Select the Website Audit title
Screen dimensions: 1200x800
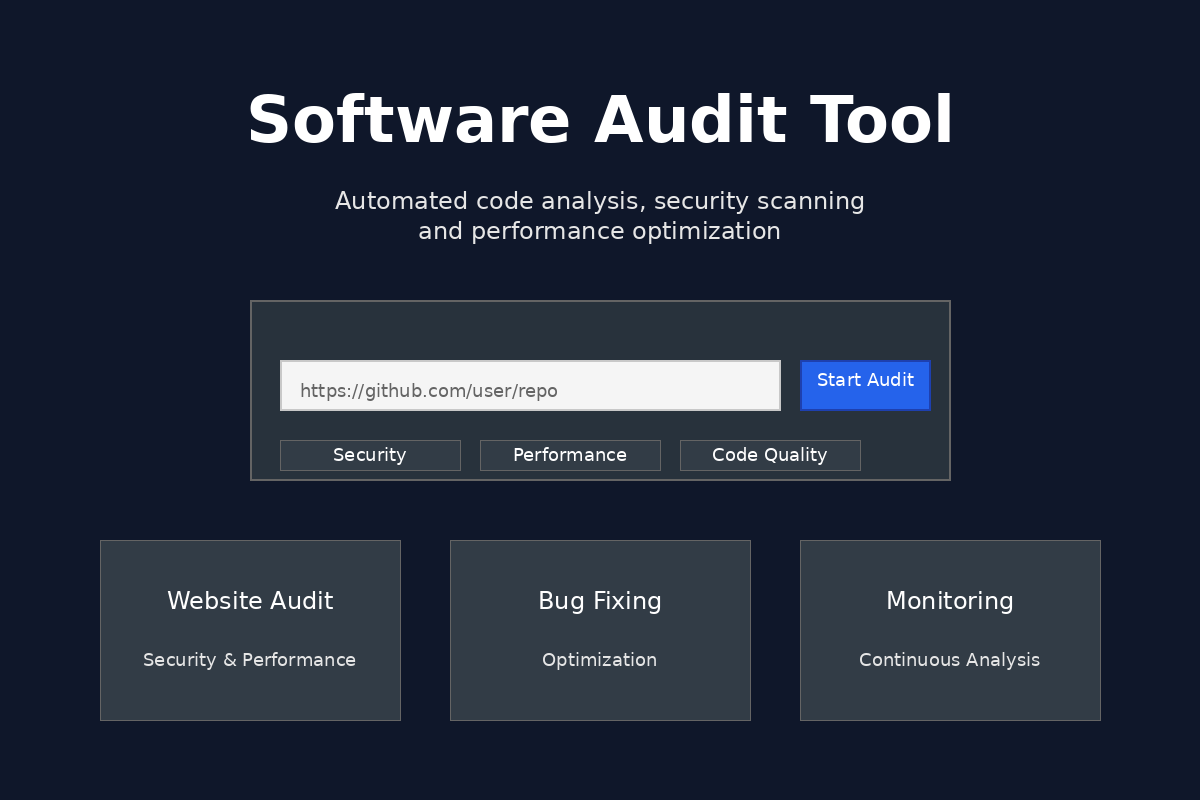250,601
